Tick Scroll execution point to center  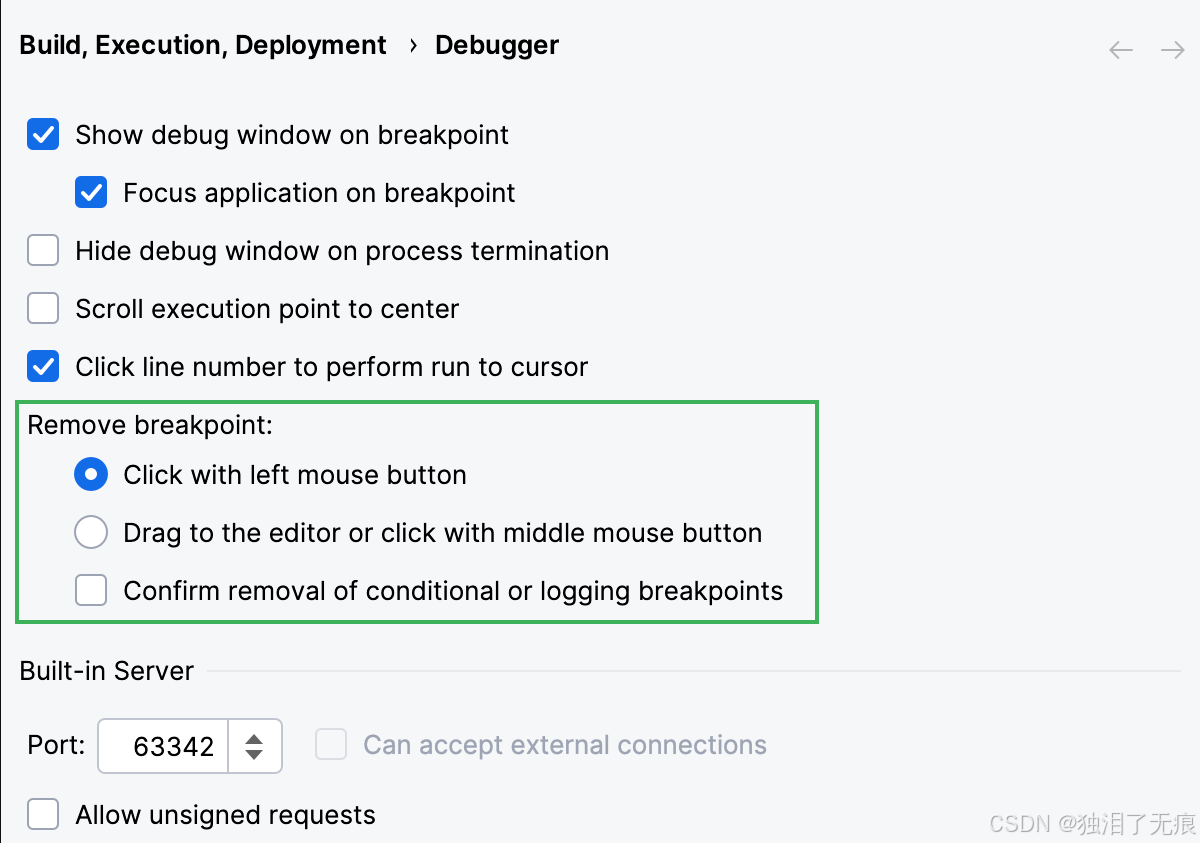coord(43,308)
